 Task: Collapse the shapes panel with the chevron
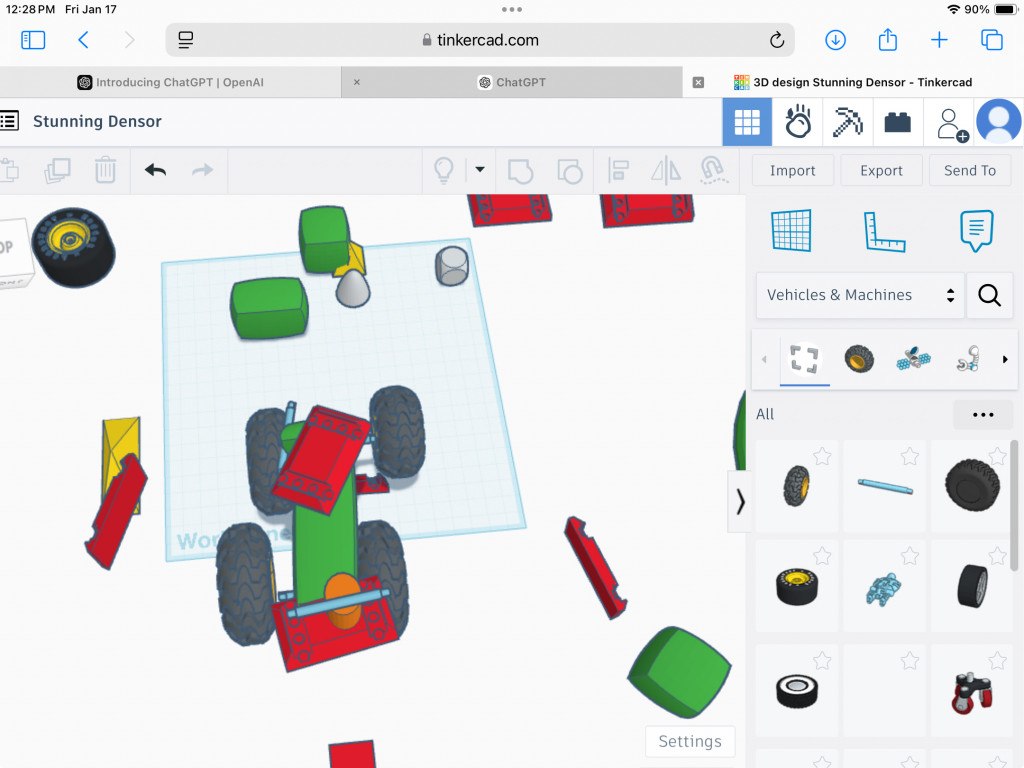click(740, 501)
